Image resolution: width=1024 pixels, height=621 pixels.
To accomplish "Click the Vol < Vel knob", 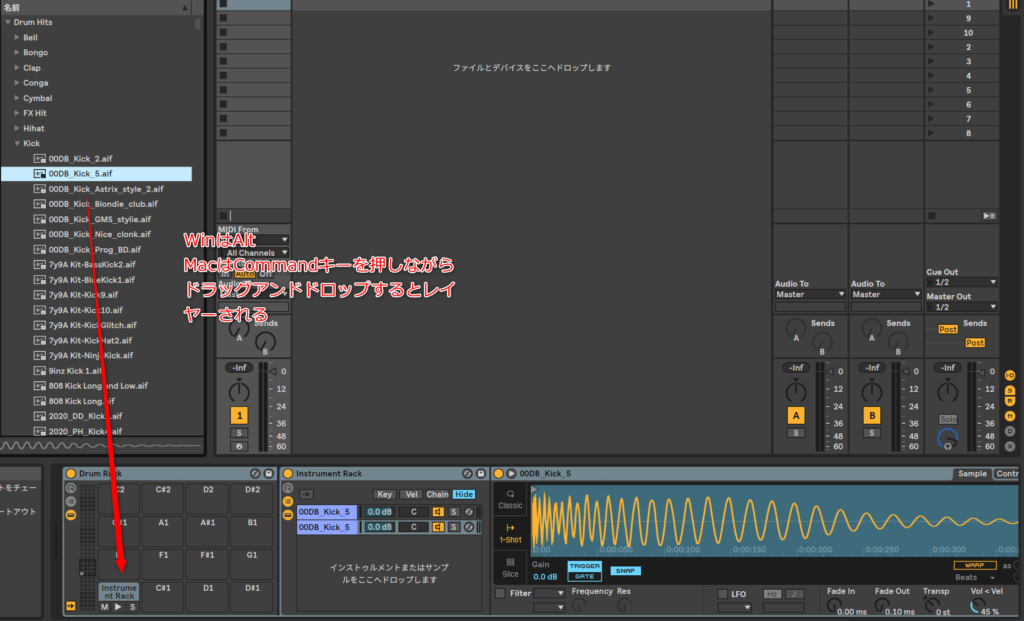I will click(x=976, y=606).
